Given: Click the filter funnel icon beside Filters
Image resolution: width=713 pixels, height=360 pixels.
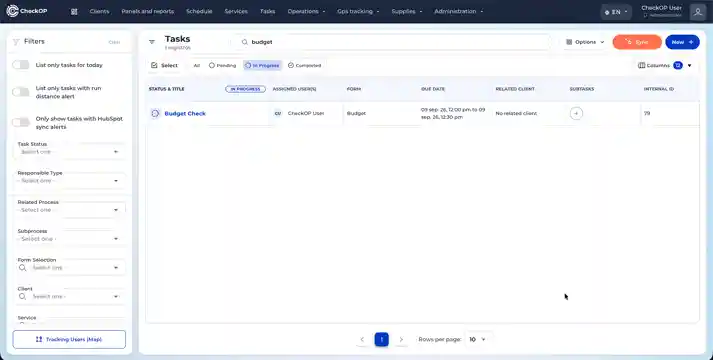Looking at the screenshot, I should click(16, 42).
